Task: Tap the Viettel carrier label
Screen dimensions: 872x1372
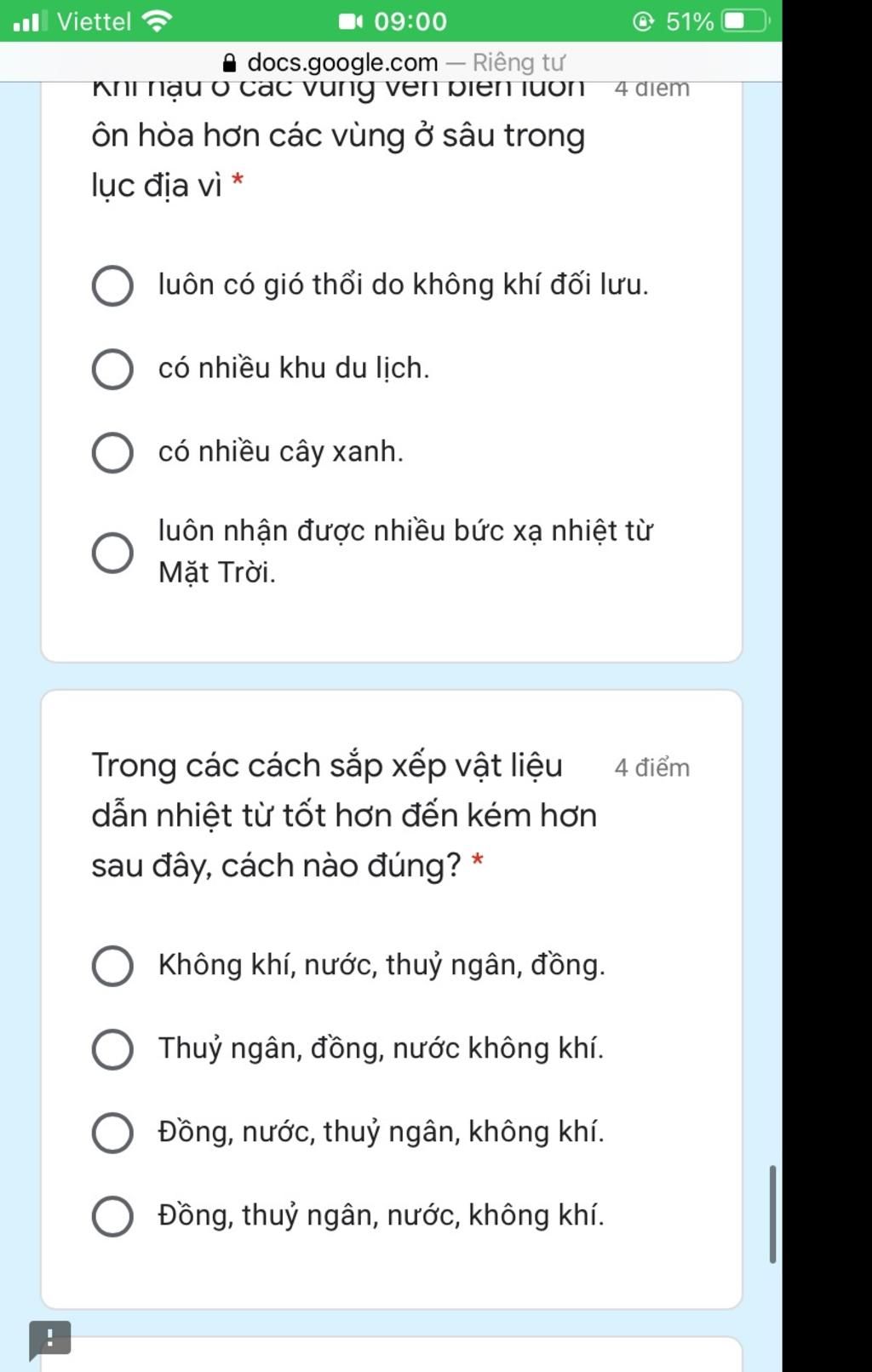Action: (95, 21)
